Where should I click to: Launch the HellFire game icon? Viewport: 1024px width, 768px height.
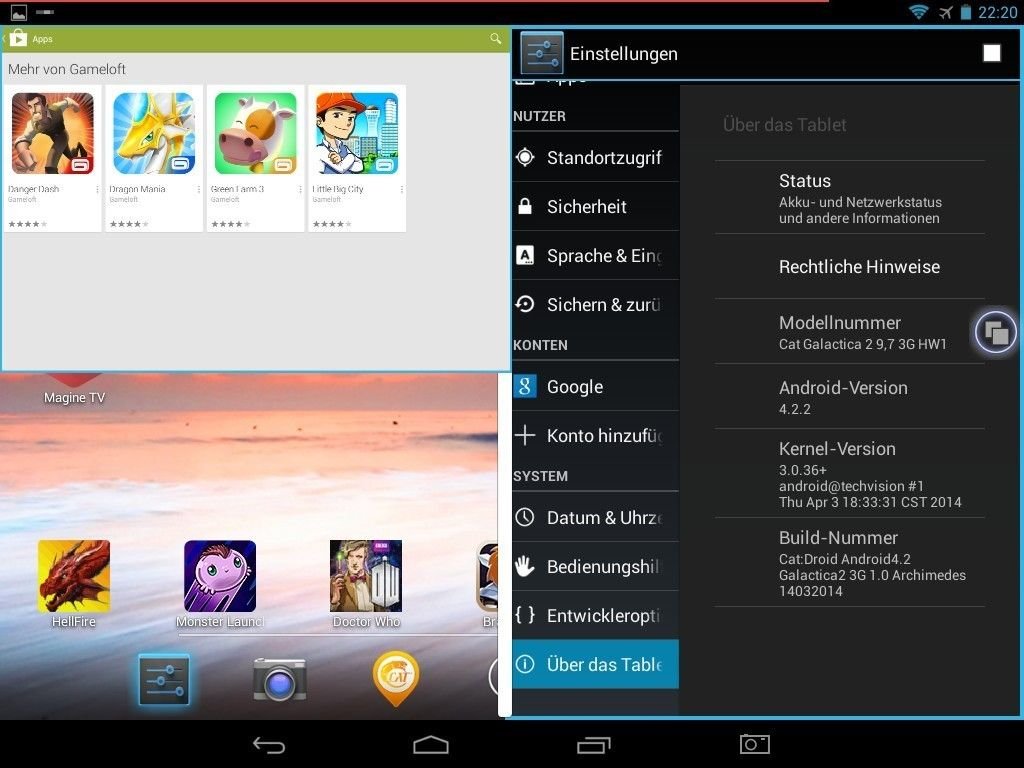(74, 576)
